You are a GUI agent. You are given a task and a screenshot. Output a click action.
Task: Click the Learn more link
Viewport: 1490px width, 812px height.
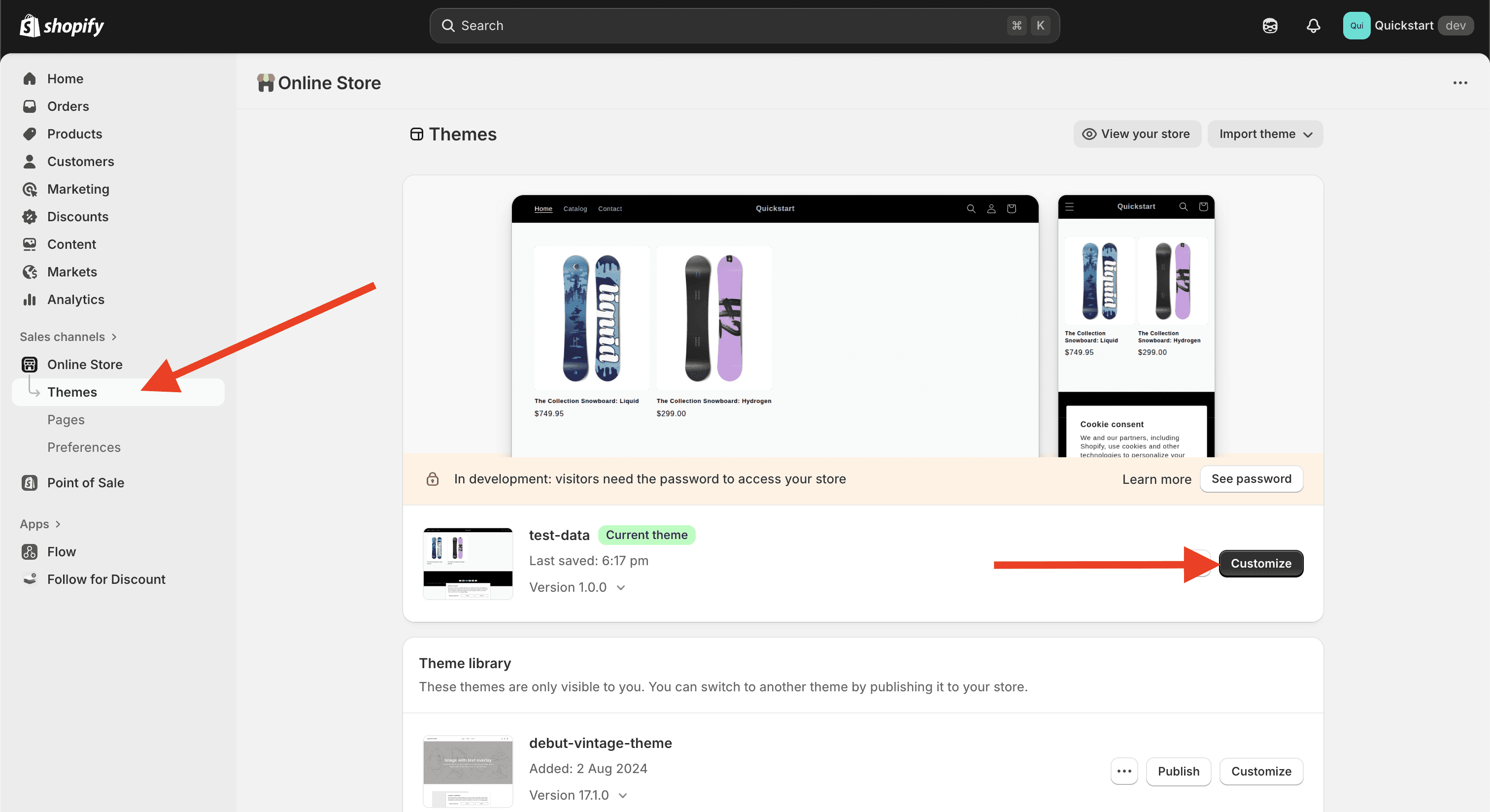[1156, 479]
